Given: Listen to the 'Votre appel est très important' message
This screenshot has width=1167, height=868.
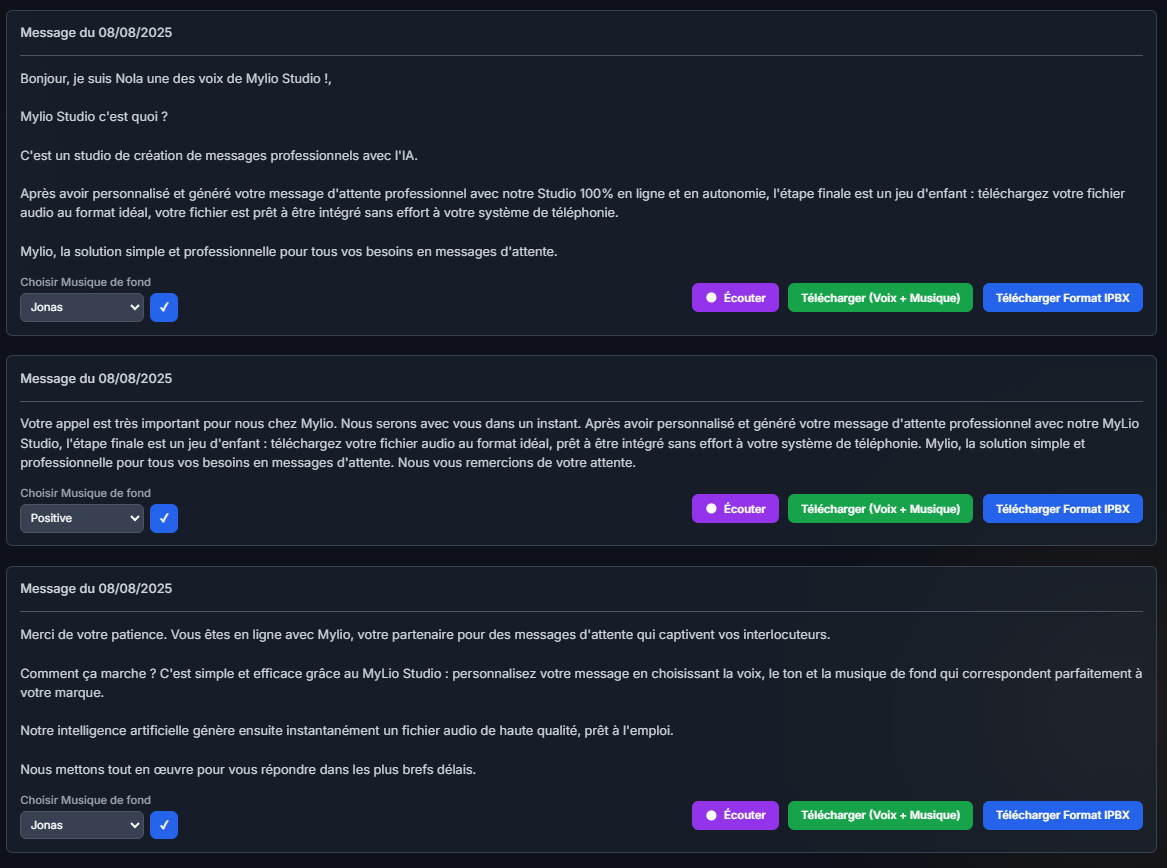Looking at the screenshot, I should coord(735,509).
